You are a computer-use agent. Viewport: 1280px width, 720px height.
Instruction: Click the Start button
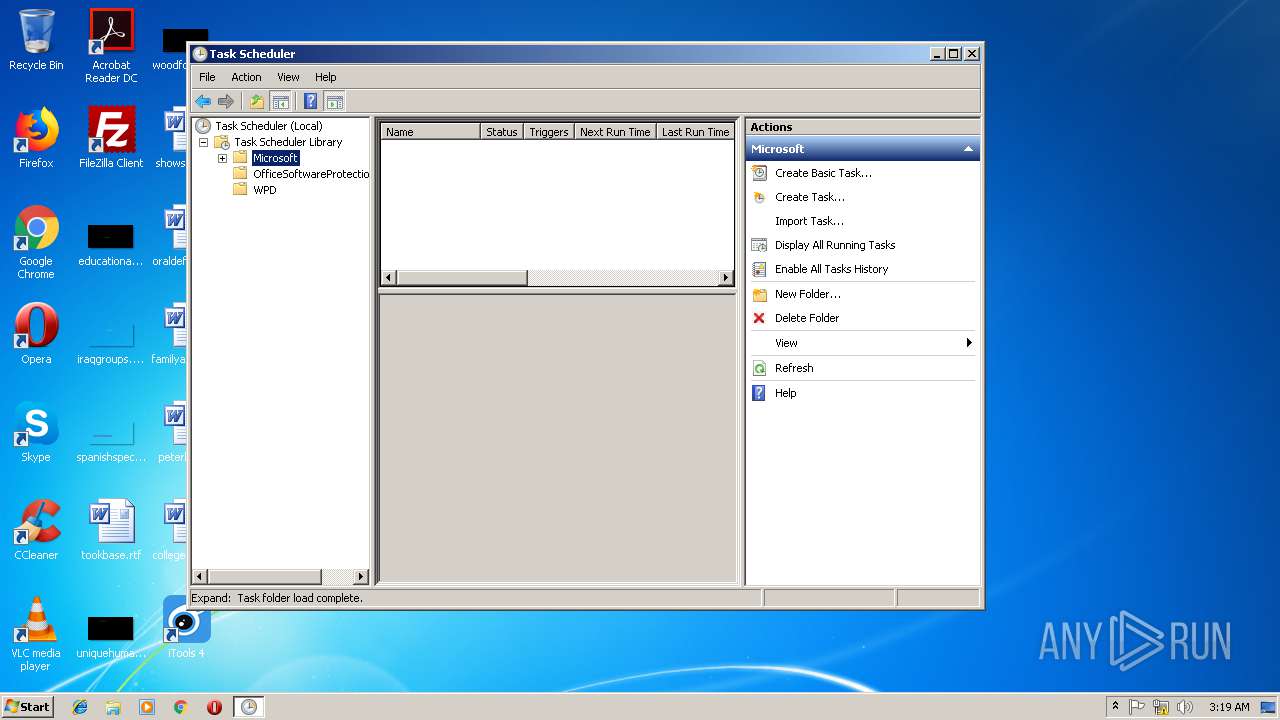[x=28, y=707]
